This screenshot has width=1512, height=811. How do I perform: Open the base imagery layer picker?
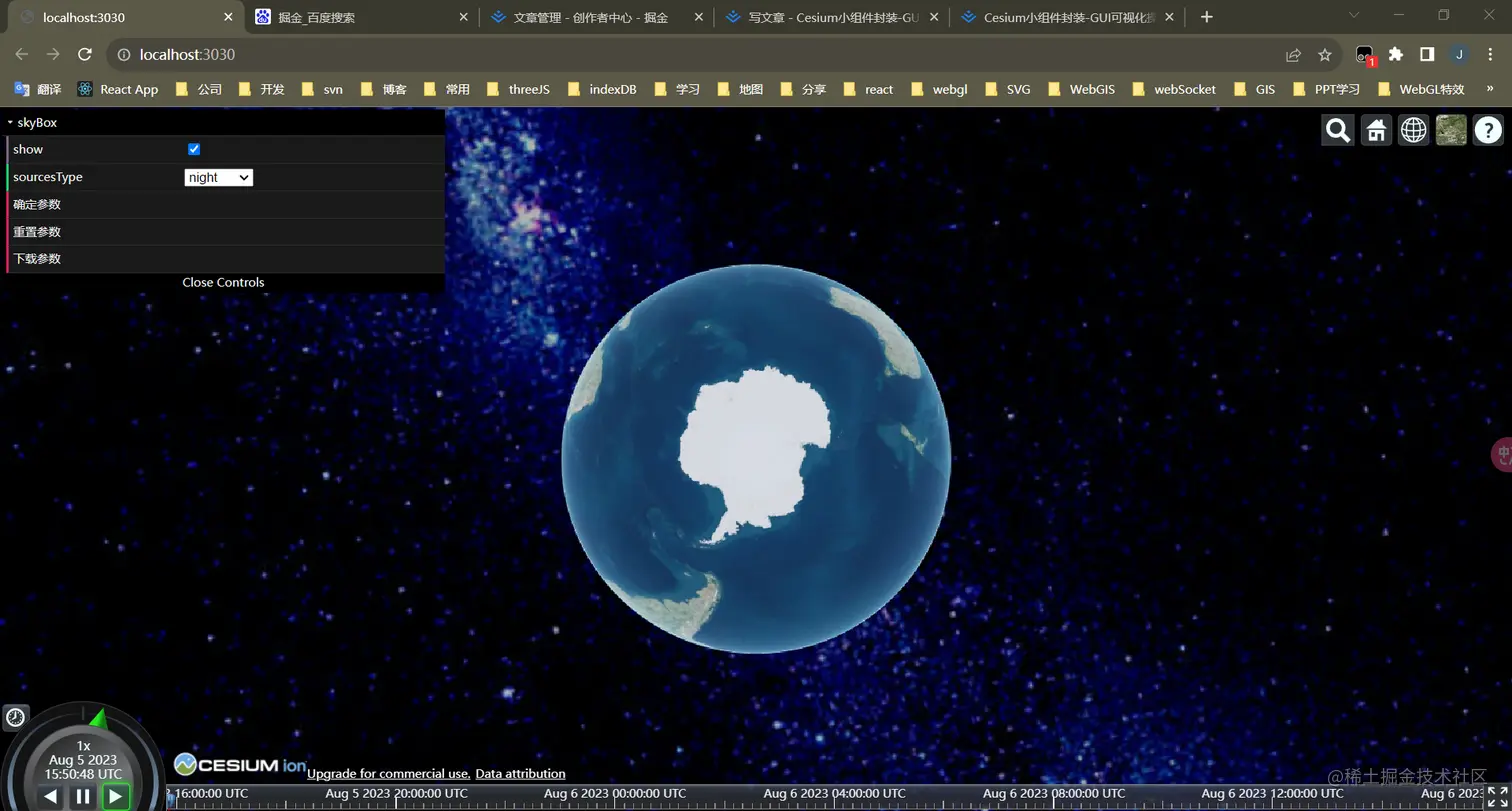(1451, 130)
